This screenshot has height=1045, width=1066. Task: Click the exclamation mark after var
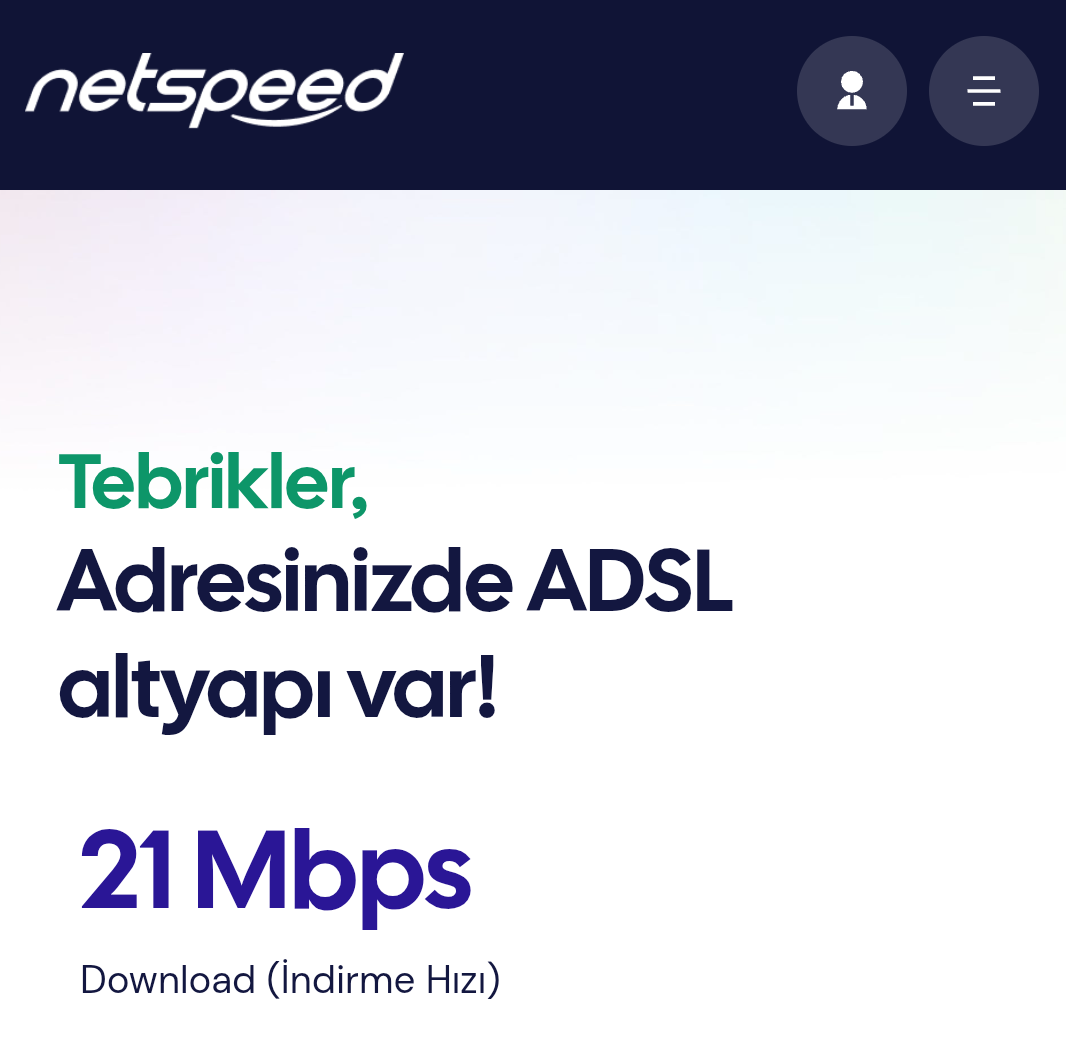tap(486, 687)
